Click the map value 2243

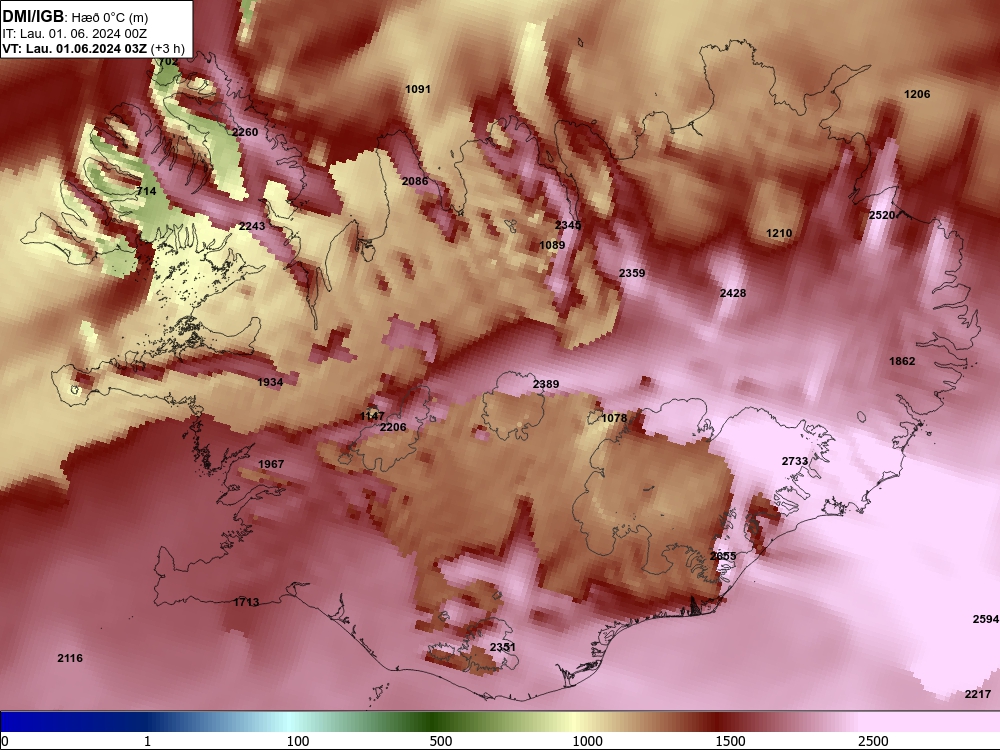pos(252,226)
